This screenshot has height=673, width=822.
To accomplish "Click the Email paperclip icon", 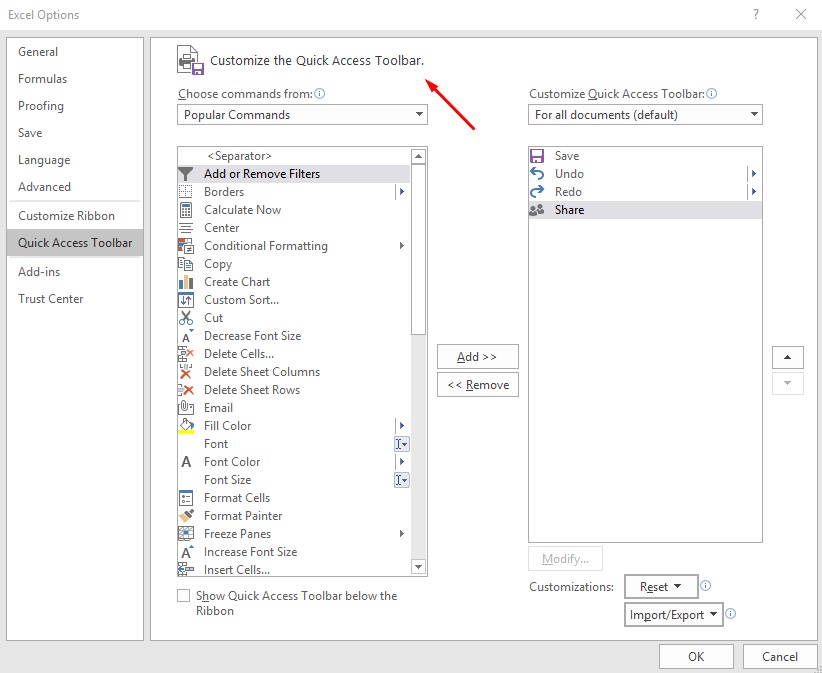I will coord(186,408).
